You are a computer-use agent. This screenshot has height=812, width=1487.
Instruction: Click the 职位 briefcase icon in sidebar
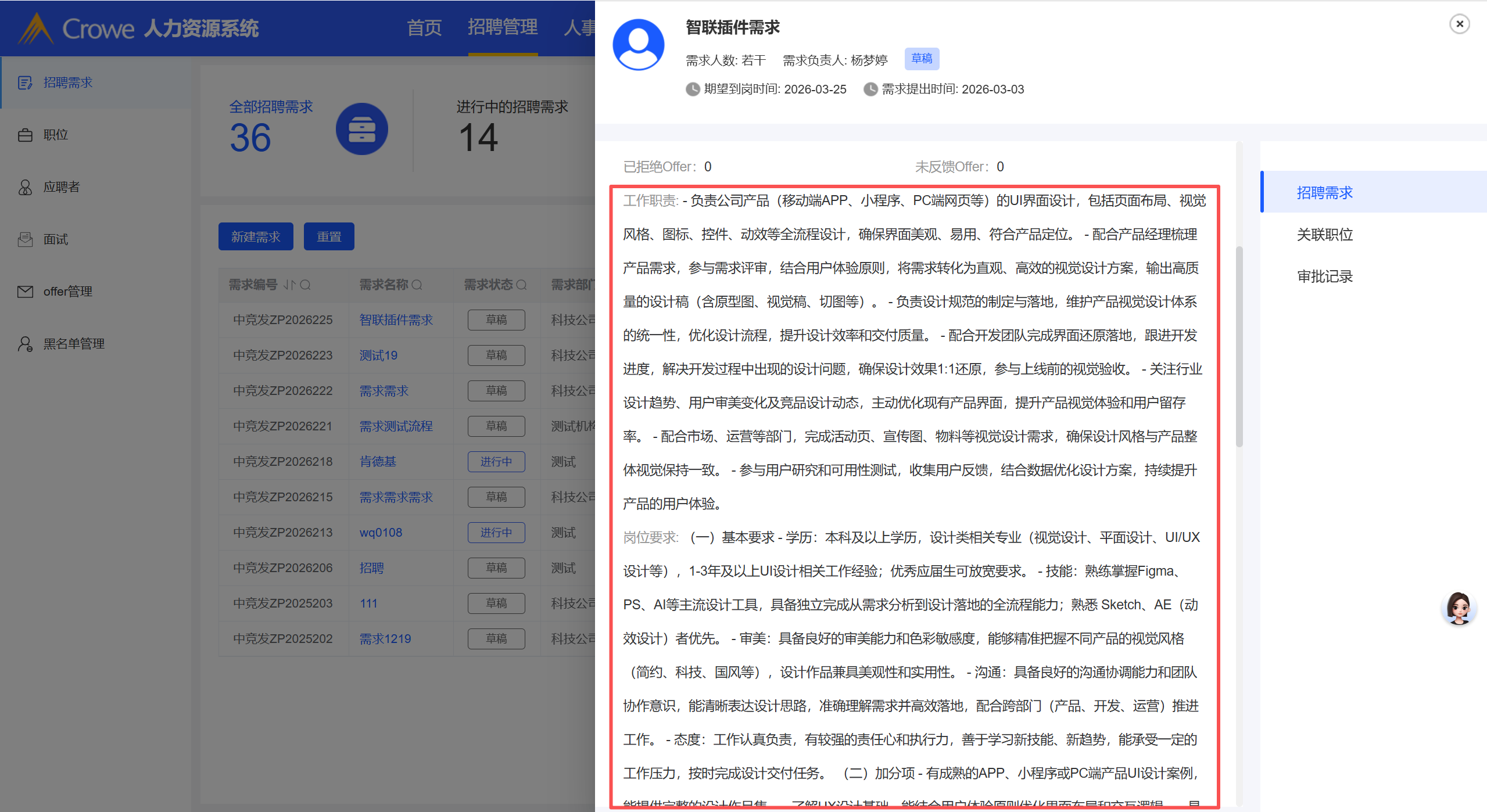click(24, 135)
